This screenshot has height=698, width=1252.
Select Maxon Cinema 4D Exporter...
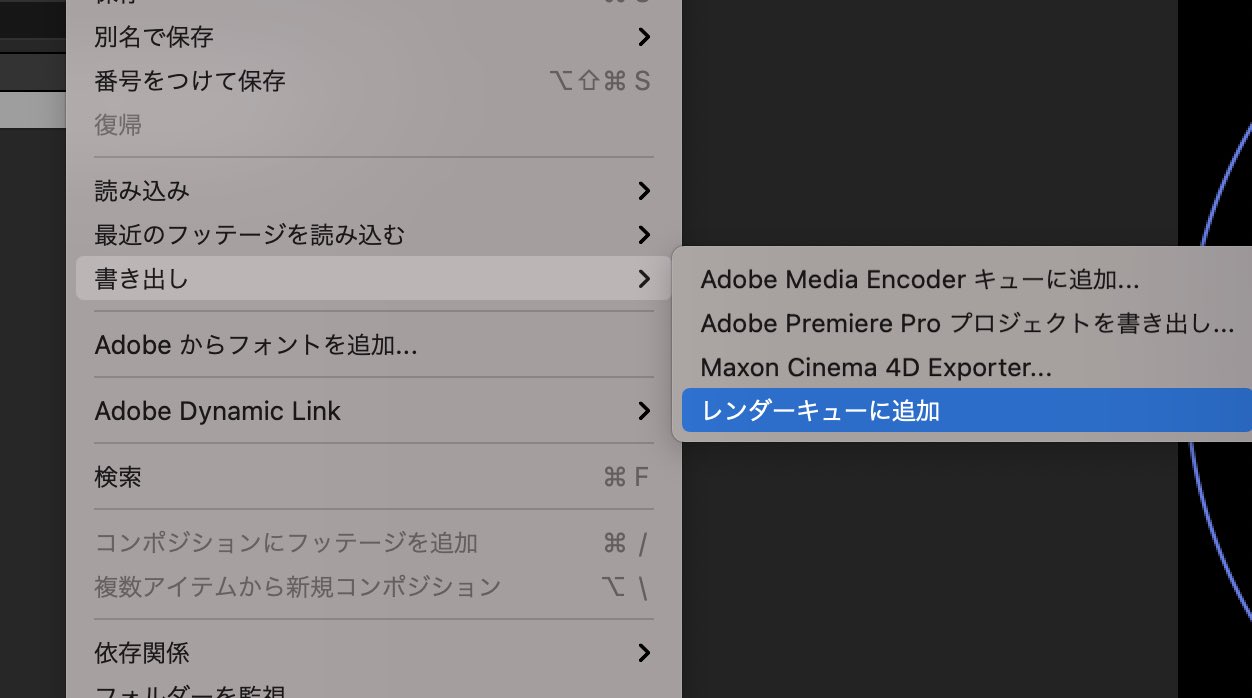(x=965, y=367)
